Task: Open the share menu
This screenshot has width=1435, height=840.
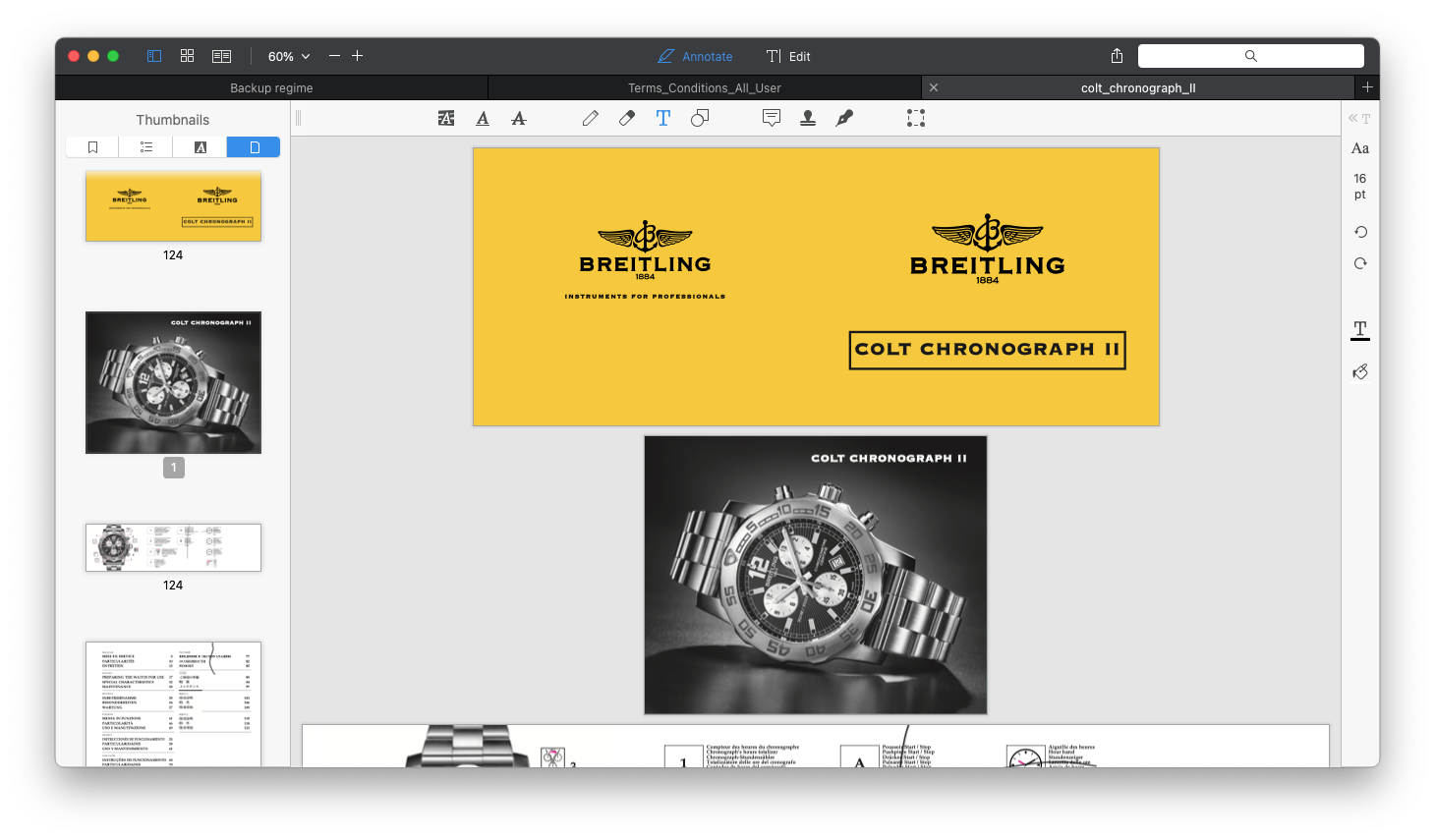Action: (x=1117, y=56)
